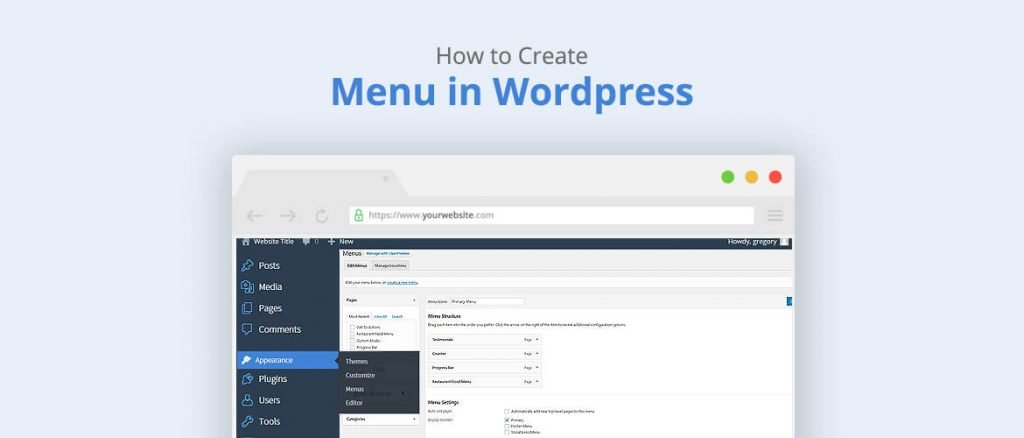The width and height of the screenshot is (1024, 438).
Task: Click the browser back arrow
Action: click(254, 216)
